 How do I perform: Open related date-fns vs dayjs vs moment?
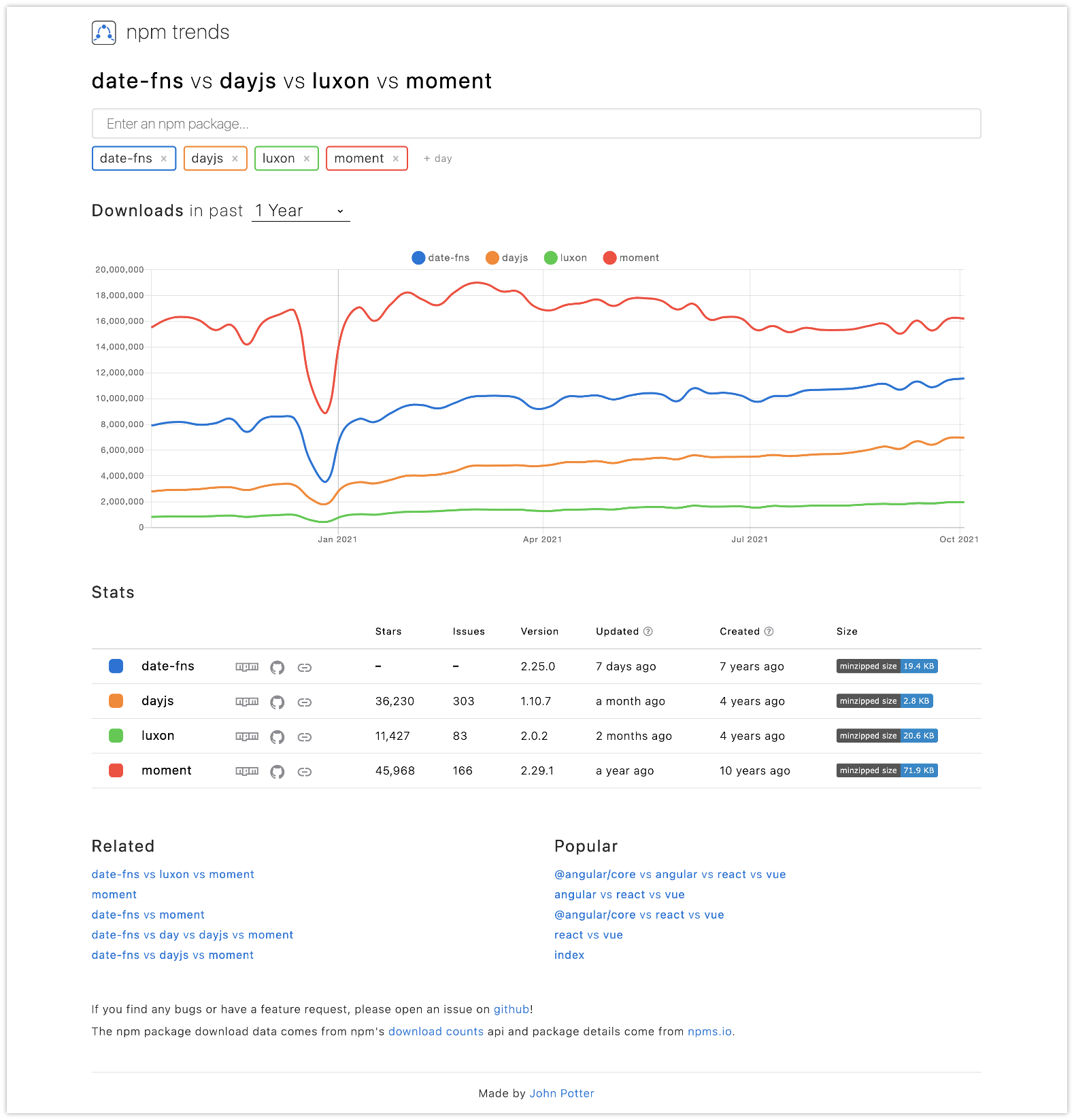click(x=173, y=955)
